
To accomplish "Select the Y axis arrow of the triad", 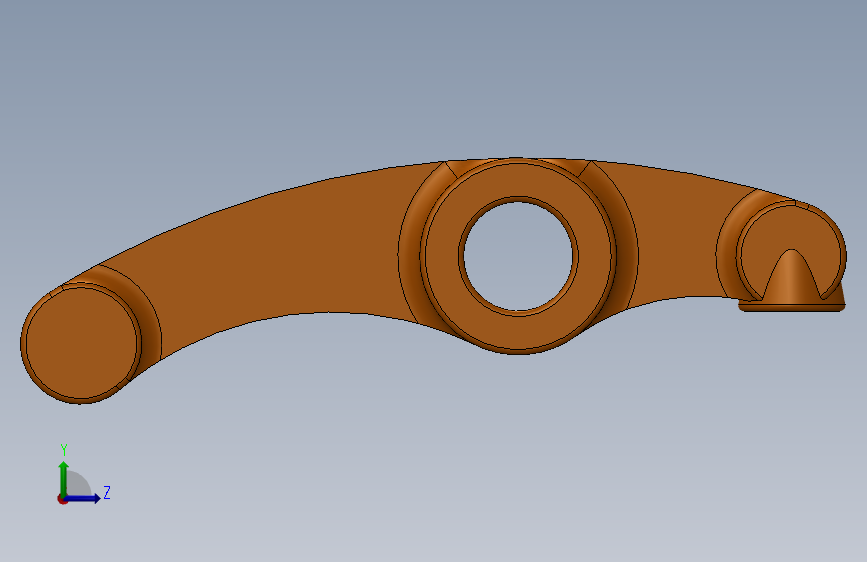I will click(64, 479).
